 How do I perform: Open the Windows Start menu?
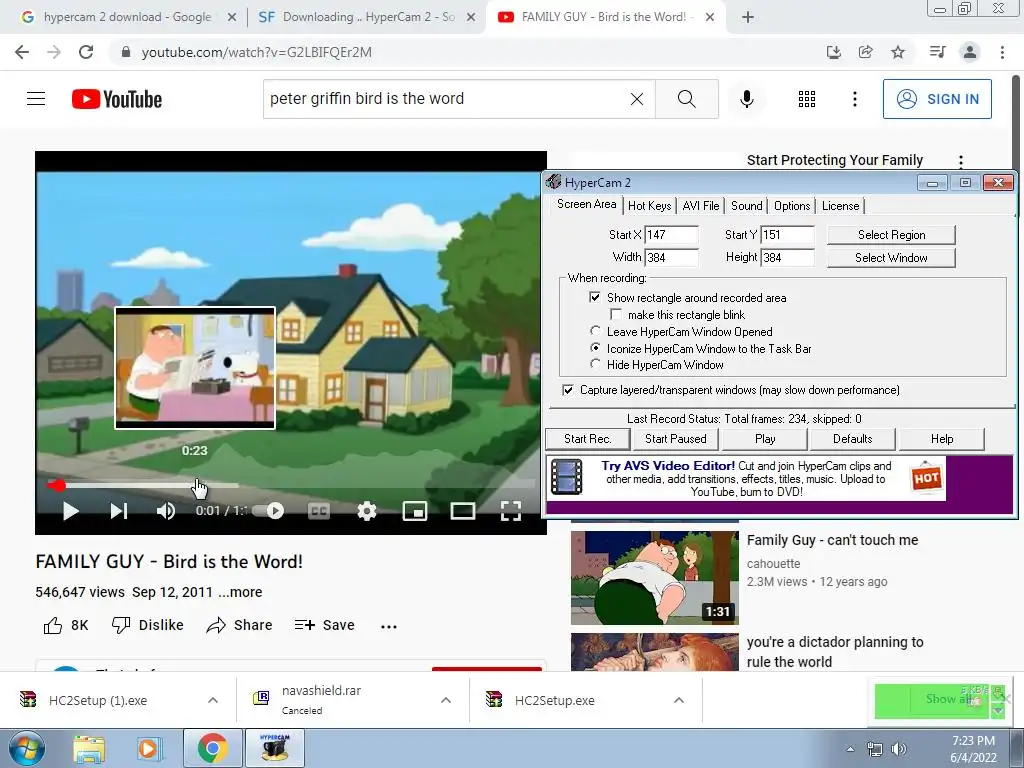click(x=26, y=748)
